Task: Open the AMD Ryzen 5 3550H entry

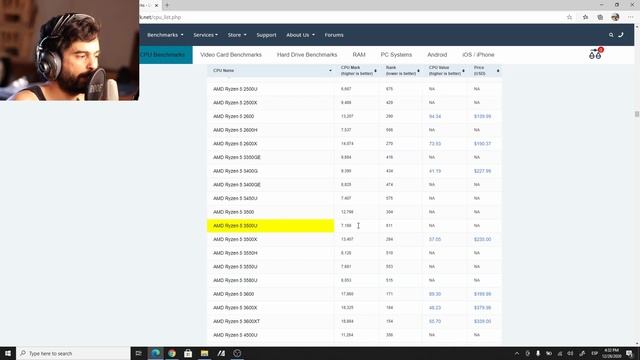Action: coord(235,253)
